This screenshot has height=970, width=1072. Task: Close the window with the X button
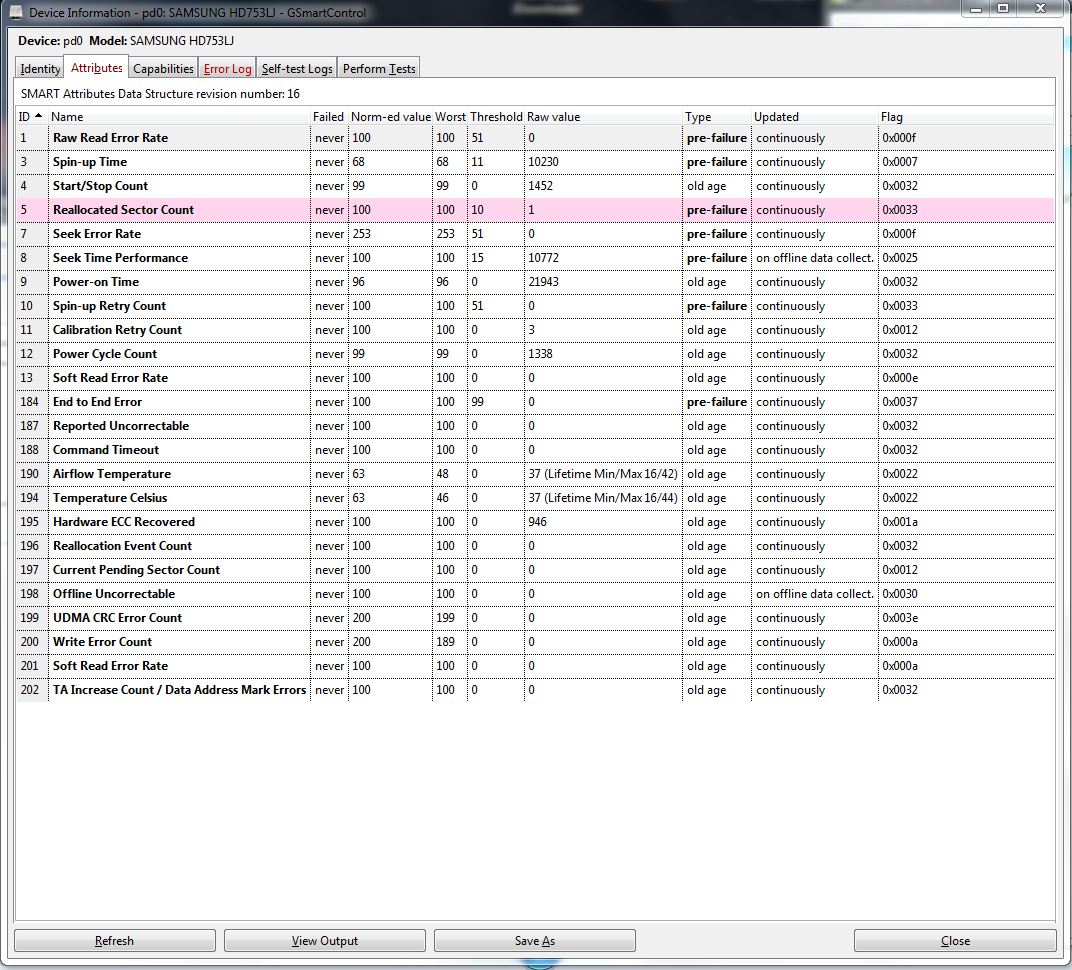1040,9
